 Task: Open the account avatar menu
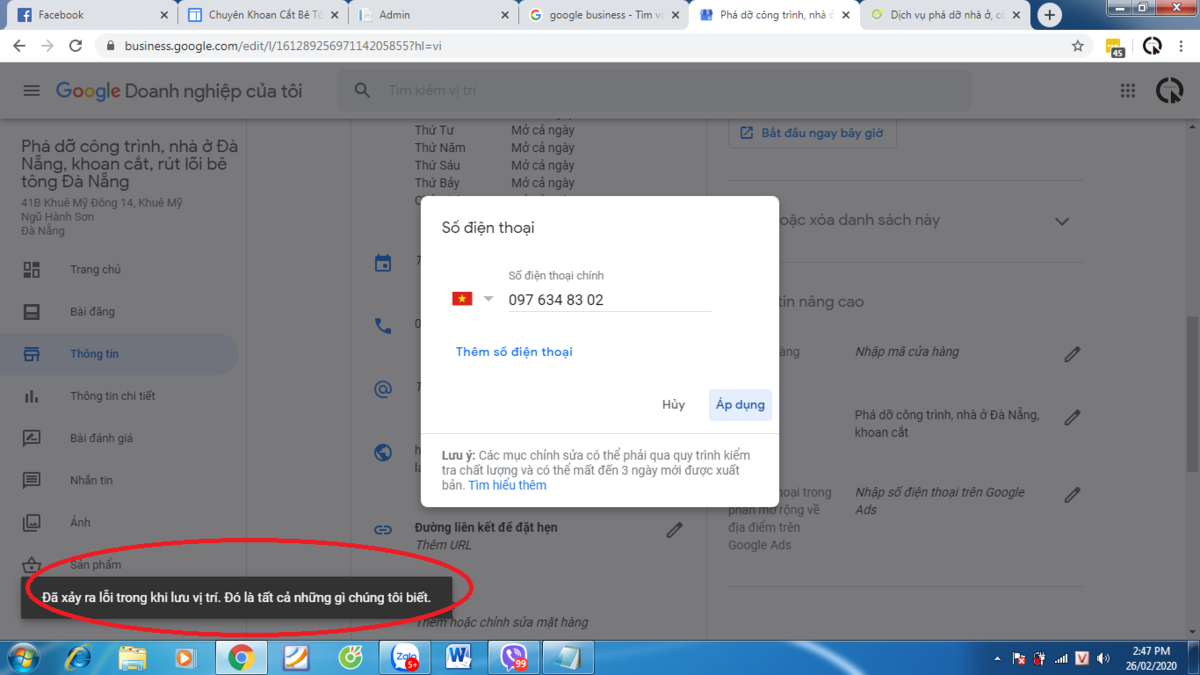[1169, 91]
